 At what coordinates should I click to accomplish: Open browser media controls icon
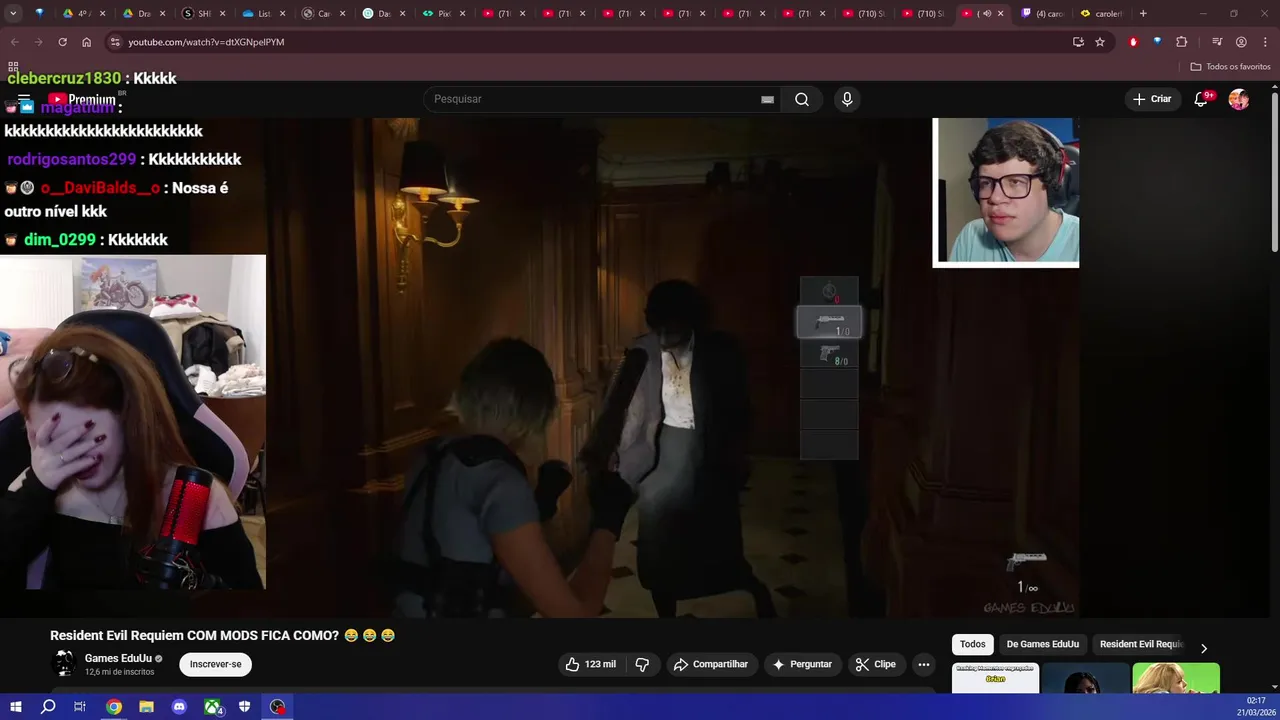pos(1217,42)
